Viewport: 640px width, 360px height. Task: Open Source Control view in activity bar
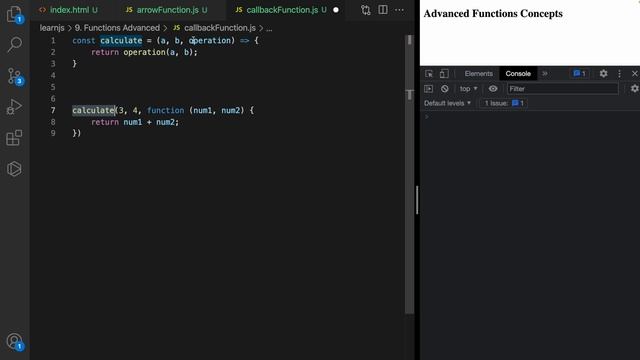tap(15, 77)
